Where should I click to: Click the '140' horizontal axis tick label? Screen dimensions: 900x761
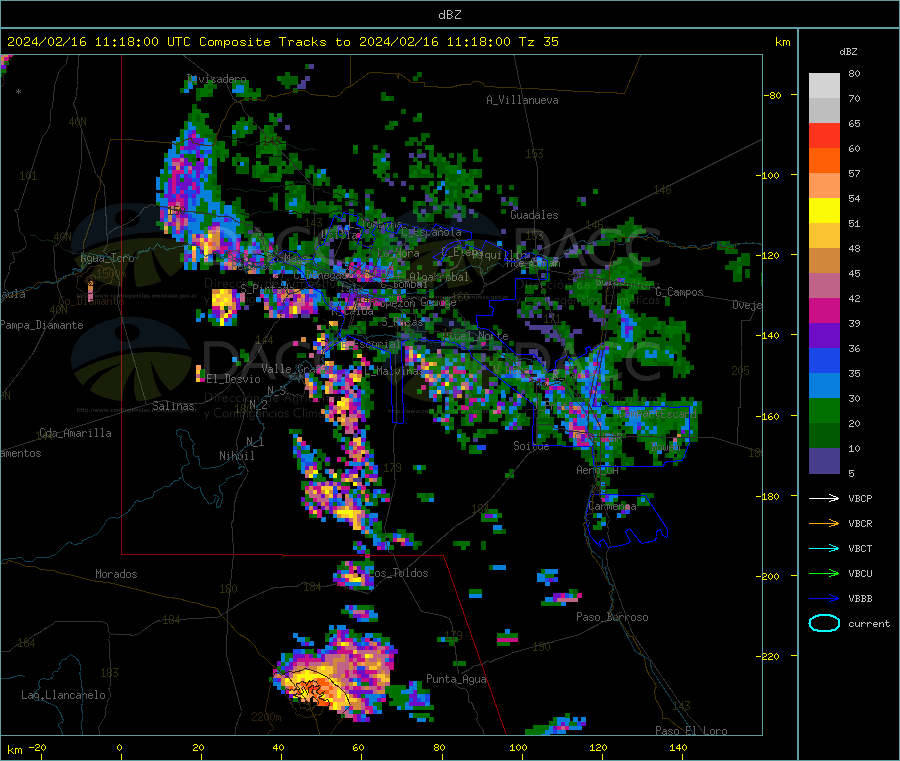tap(678, 747)
